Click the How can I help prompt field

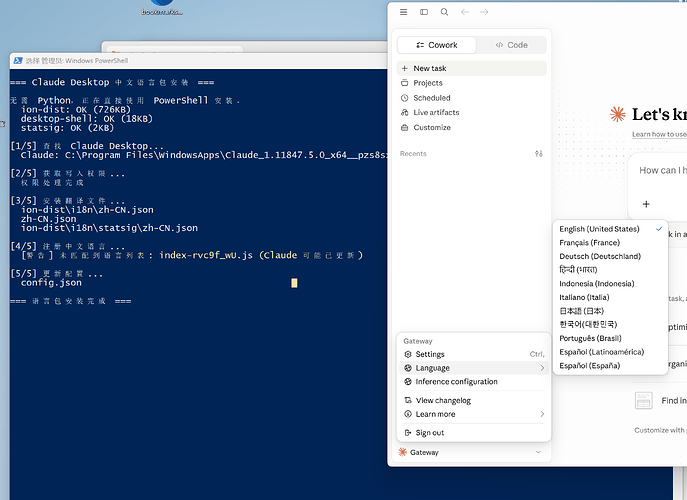(662, 170)
